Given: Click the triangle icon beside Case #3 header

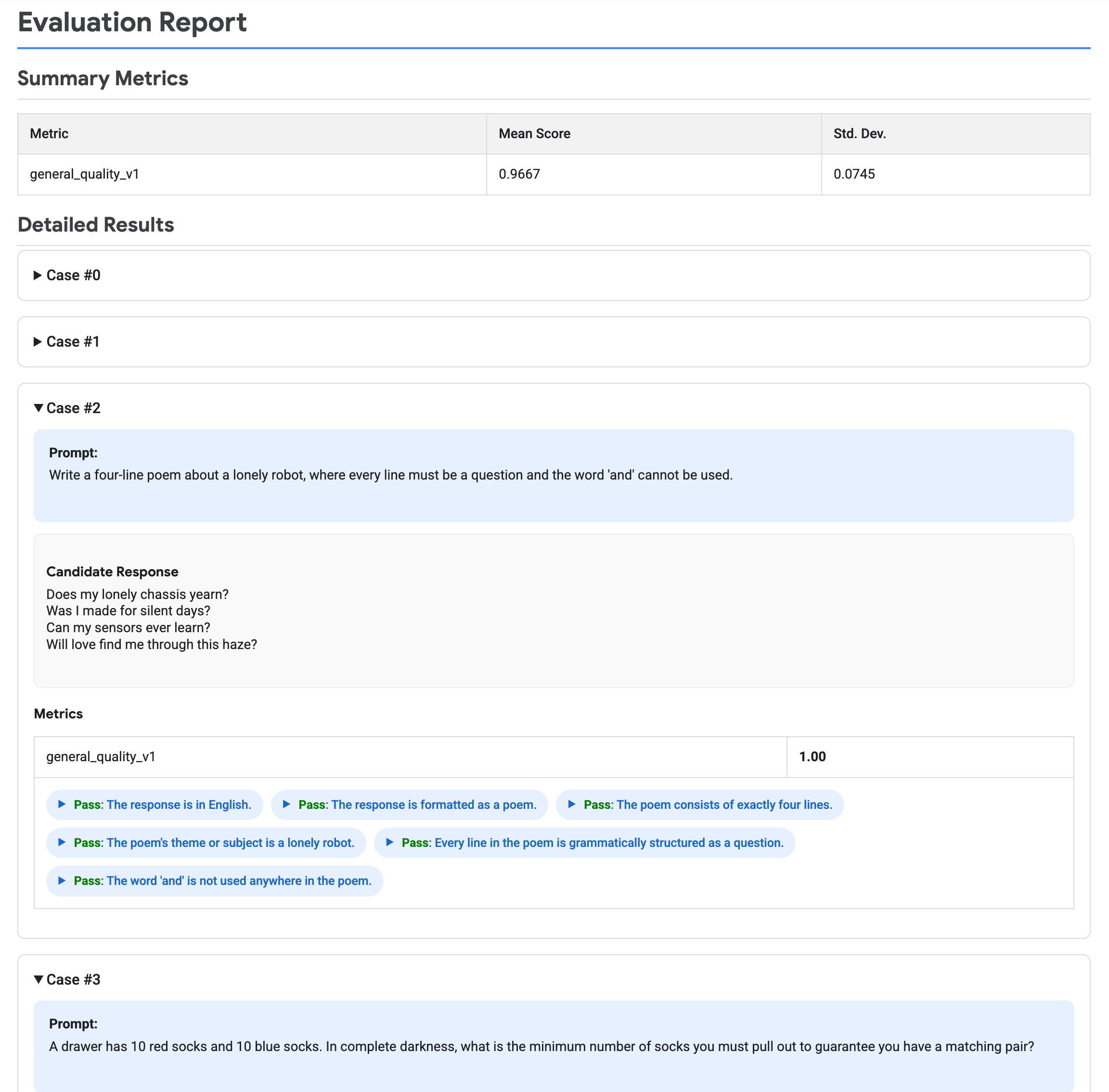Looking at the screenshot, I should (x=38, y=980).
